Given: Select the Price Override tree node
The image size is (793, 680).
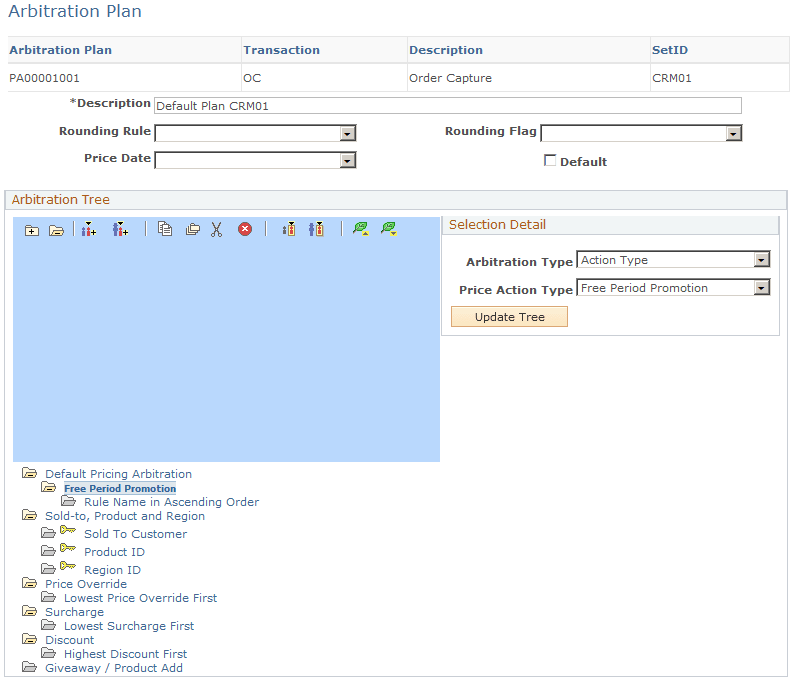Looking at the screenshot, I should coord(86,584).
